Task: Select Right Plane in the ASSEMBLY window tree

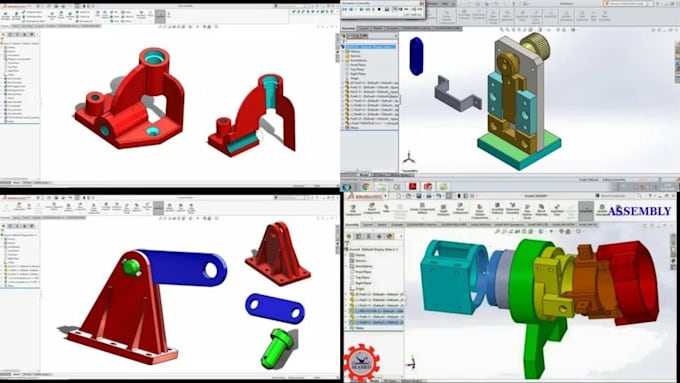Action: [x=363, y=283]
